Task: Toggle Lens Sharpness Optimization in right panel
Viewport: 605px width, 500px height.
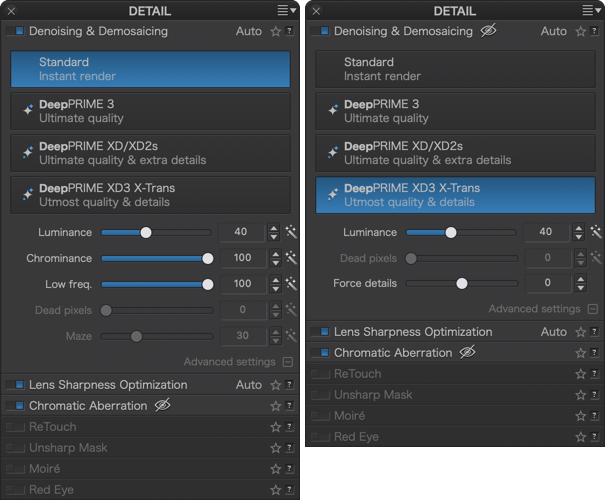Action: coord(320,332)
